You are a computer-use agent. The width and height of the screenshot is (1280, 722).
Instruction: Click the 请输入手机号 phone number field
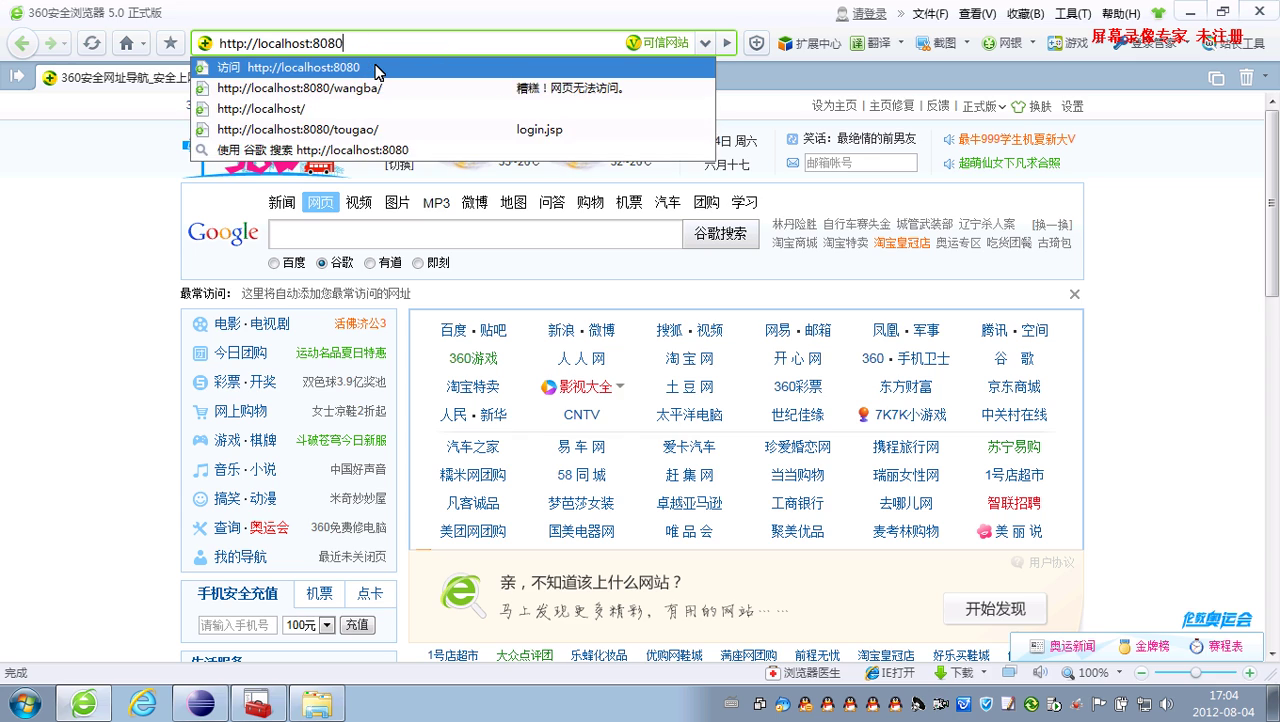point(238,625)
